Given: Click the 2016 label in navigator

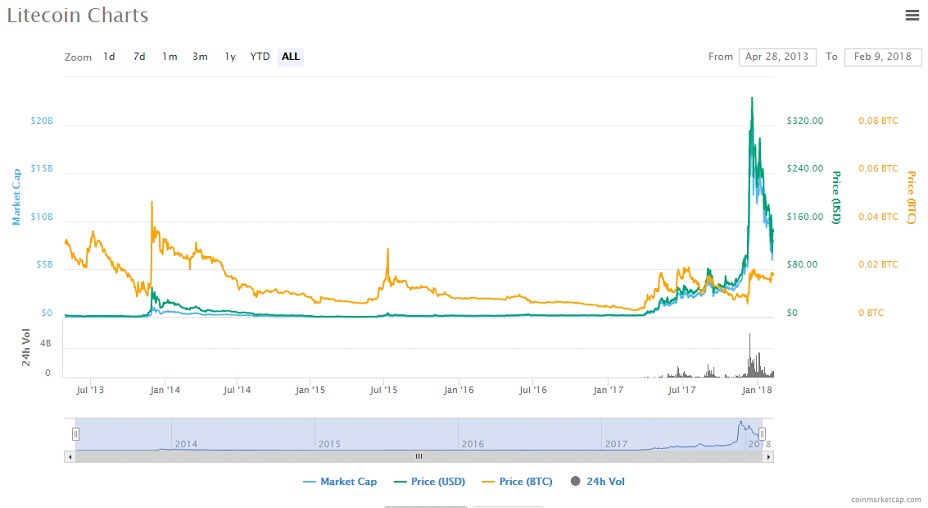Looking at the screenshot, I should [x=473, y=444].
